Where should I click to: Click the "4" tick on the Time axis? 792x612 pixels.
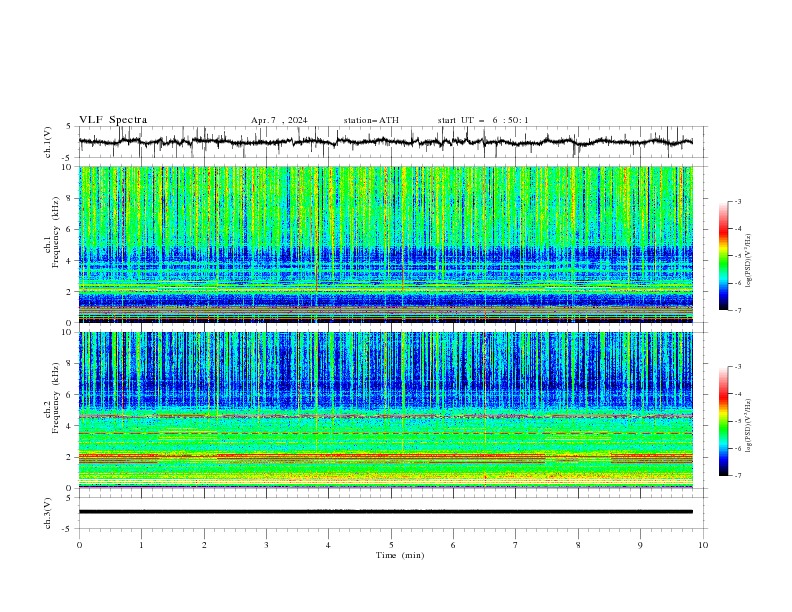(x=328, y=545)
